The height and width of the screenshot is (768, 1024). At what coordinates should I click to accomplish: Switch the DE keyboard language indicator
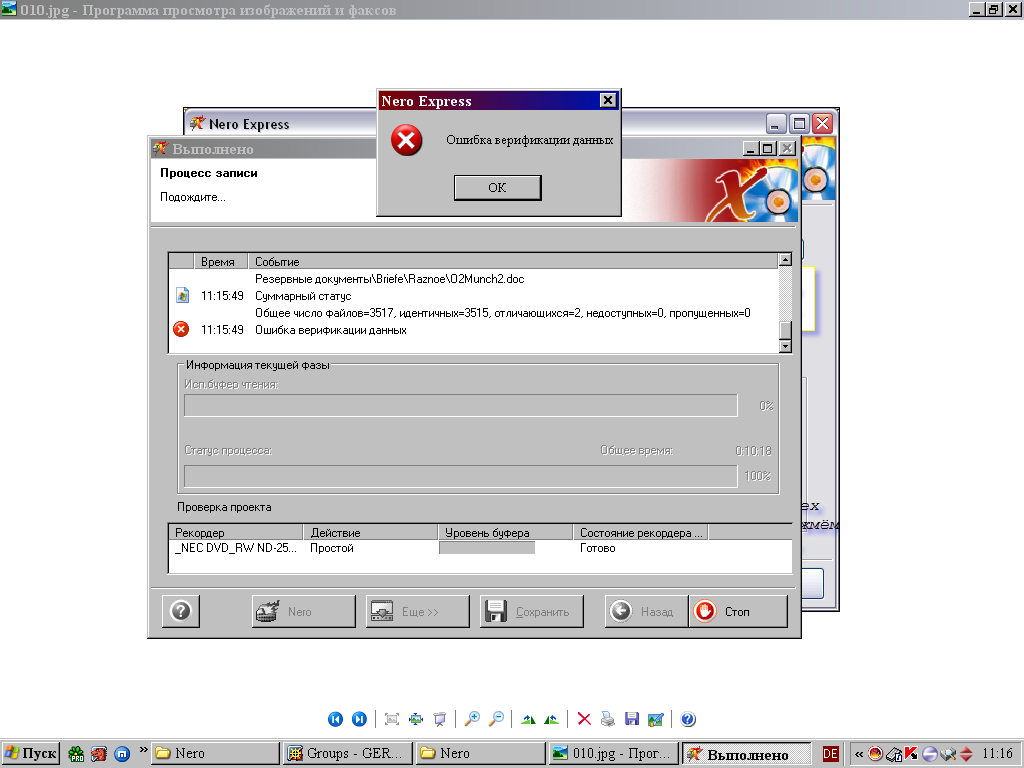[830, 754]
